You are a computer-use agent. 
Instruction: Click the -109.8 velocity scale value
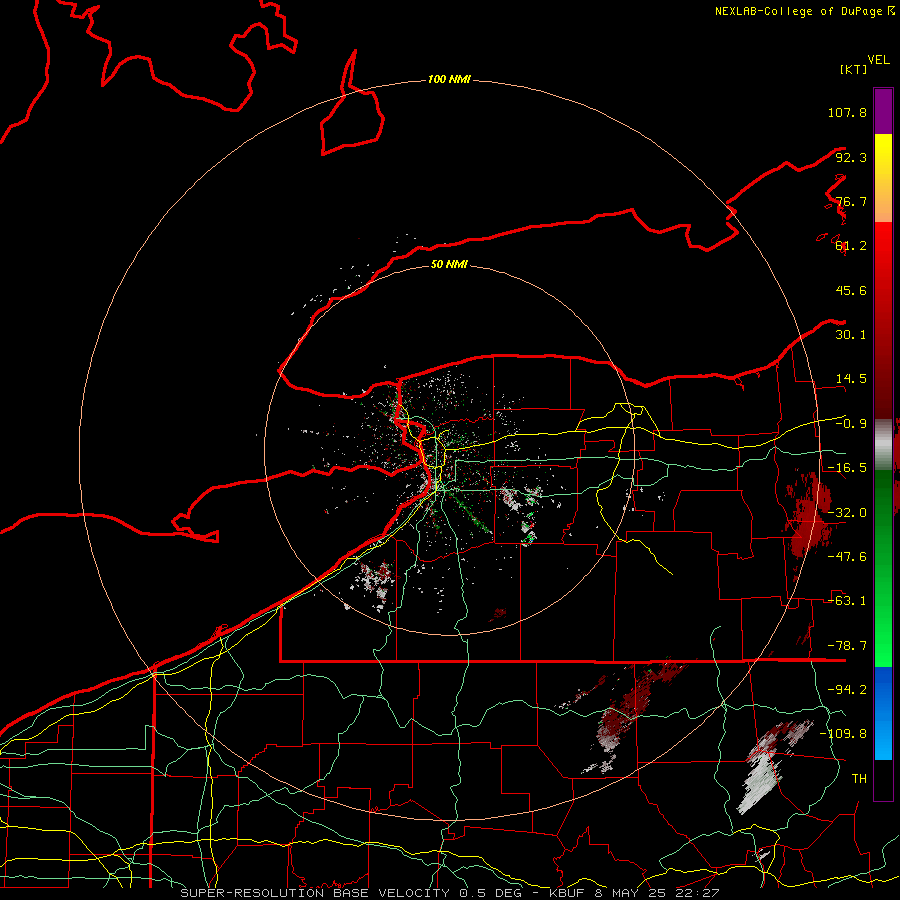click(x=843, y=734)
